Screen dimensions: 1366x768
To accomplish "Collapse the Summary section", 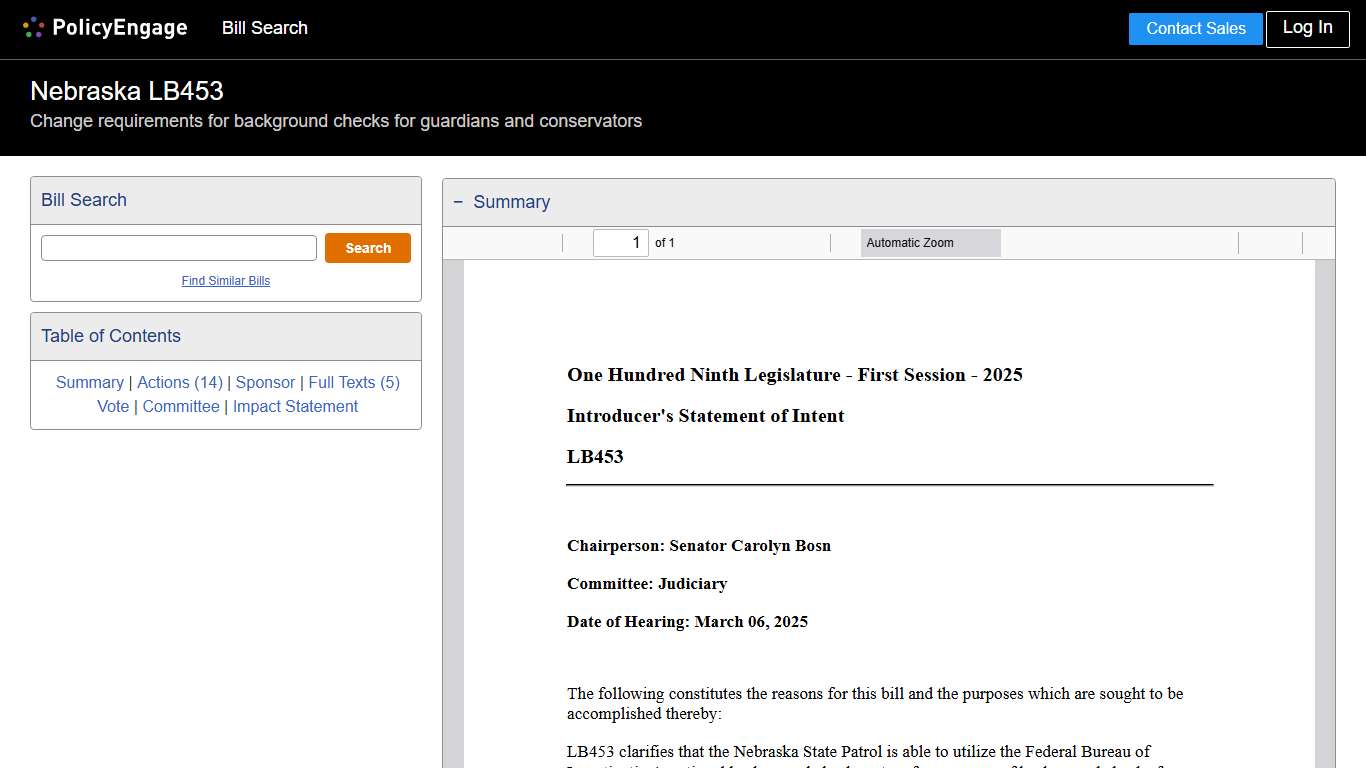I will (x=458, y=202).
